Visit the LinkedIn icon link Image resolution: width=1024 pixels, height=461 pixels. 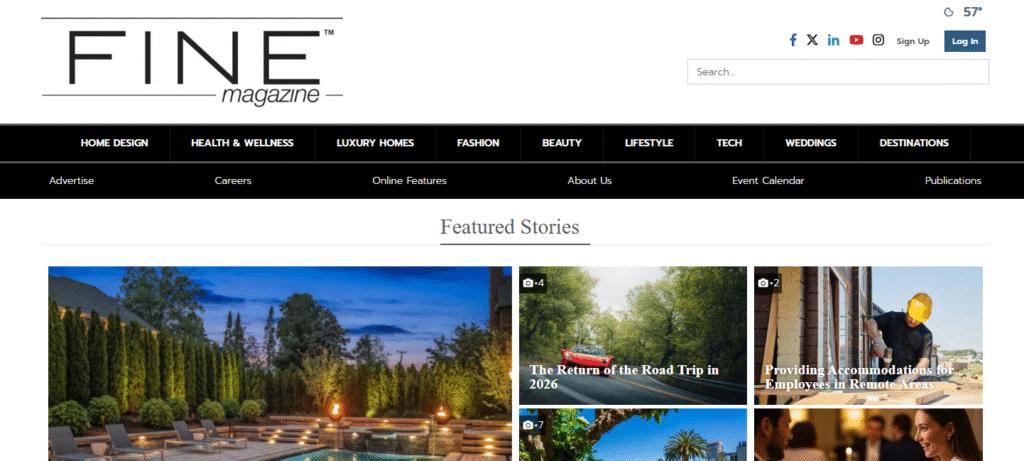point(833,40)
